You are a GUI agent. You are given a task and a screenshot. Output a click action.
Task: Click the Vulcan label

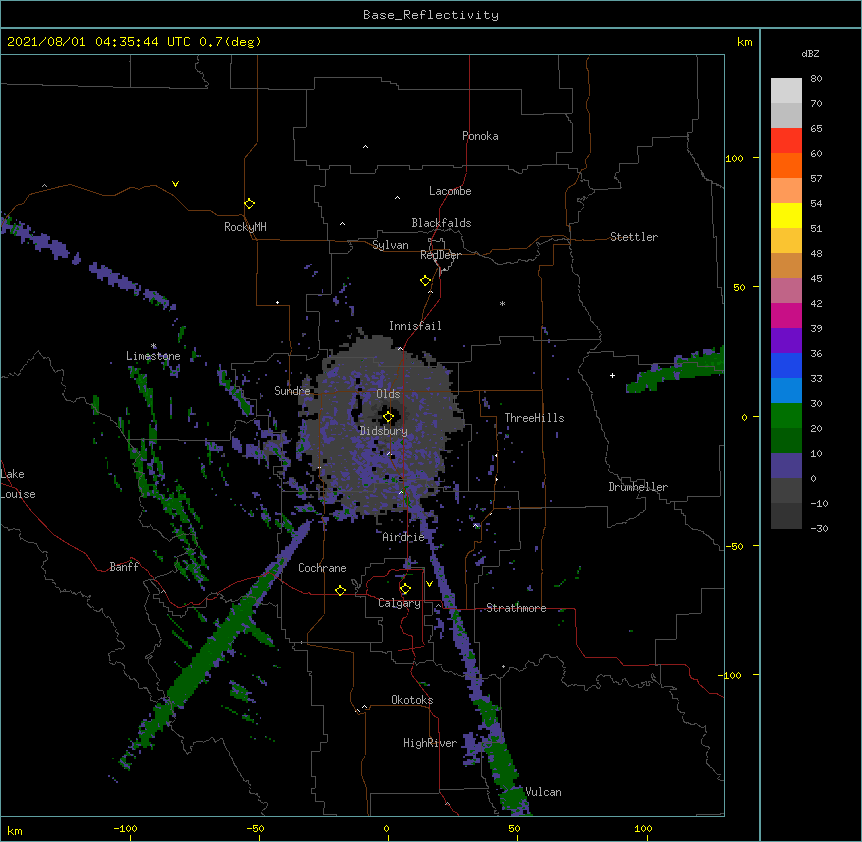click(543, 792)
